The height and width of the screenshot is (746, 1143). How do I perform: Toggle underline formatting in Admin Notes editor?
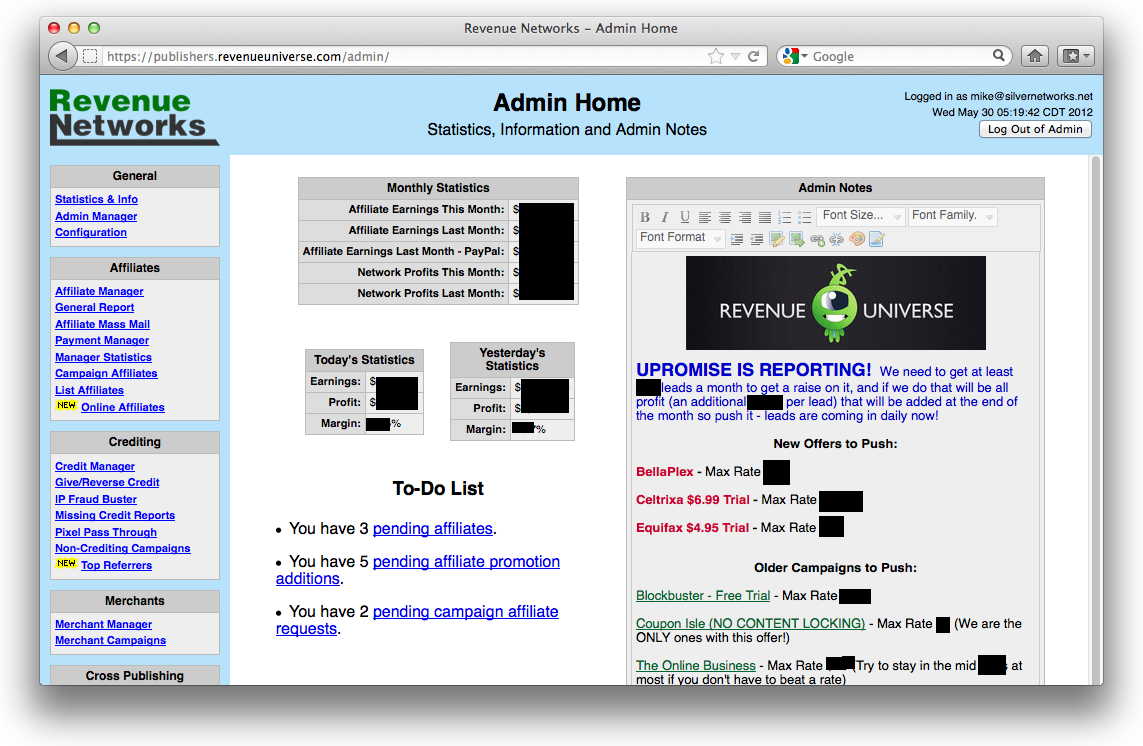coord(684,217)
